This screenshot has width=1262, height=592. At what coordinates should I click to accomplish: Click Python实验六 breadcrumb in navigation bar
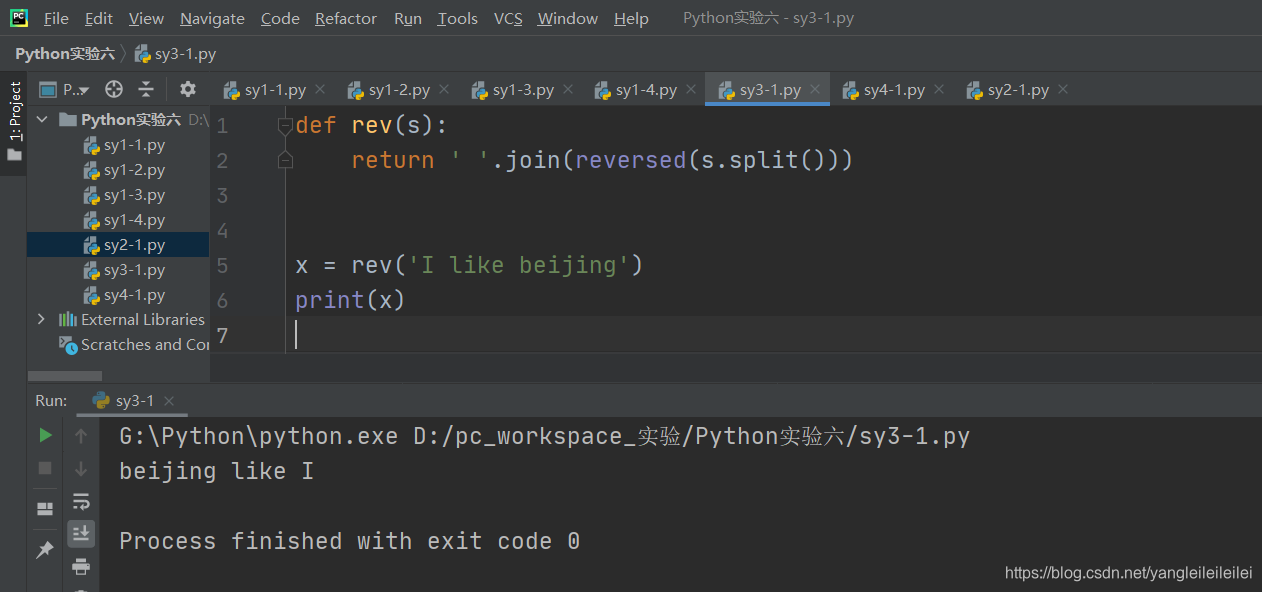coord(64,54)
